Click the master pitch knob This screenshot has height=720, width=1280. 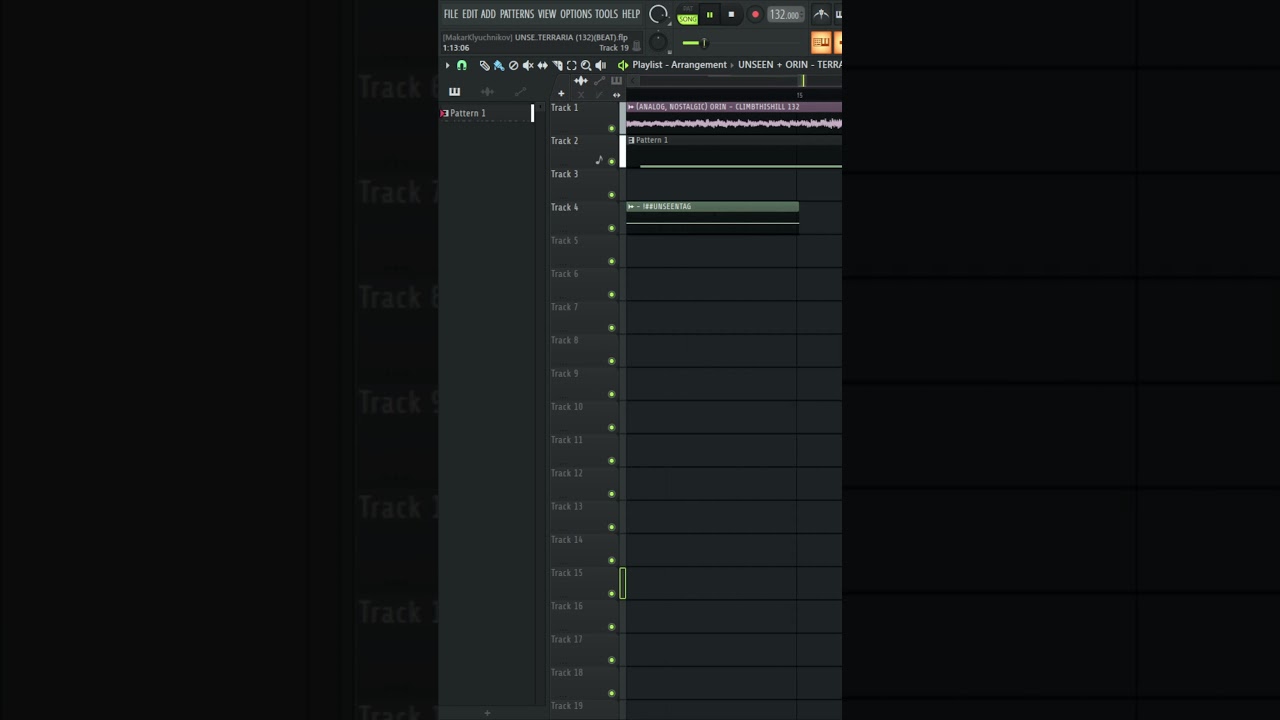[658, 42]
